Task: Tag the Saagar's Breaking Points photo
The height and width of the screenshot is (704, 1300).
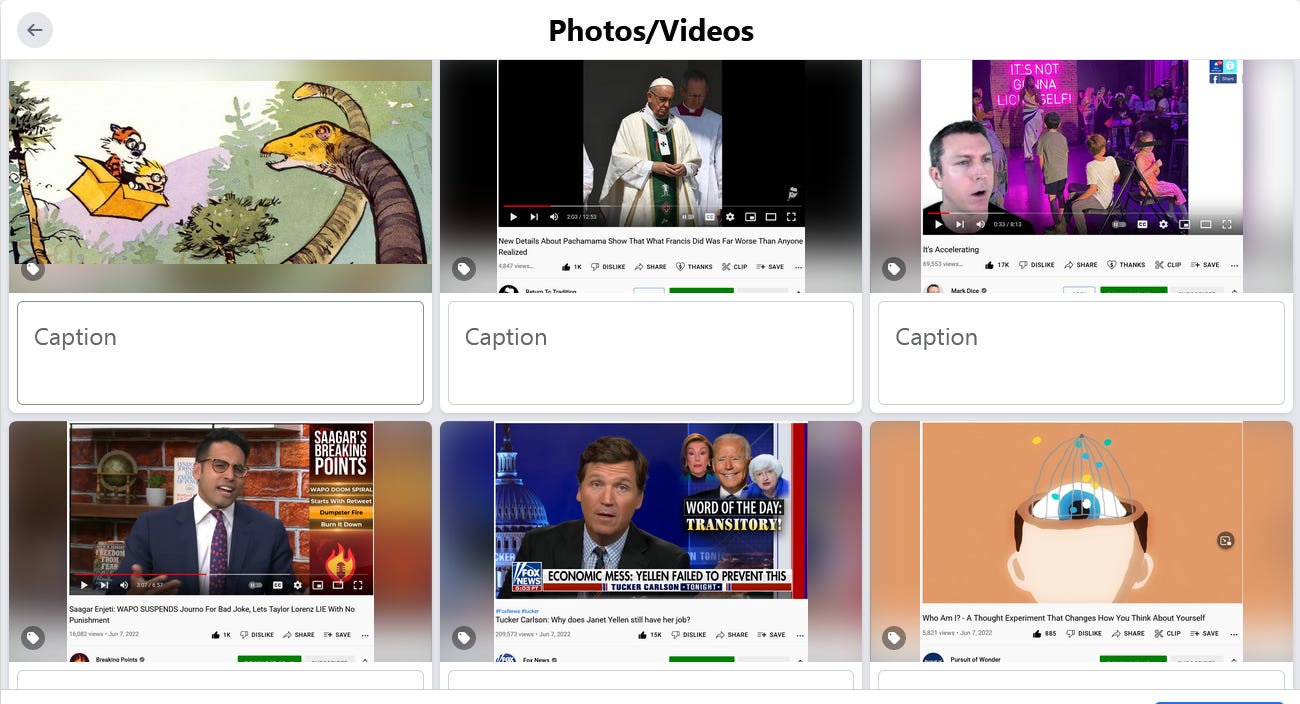Action: 33,638
